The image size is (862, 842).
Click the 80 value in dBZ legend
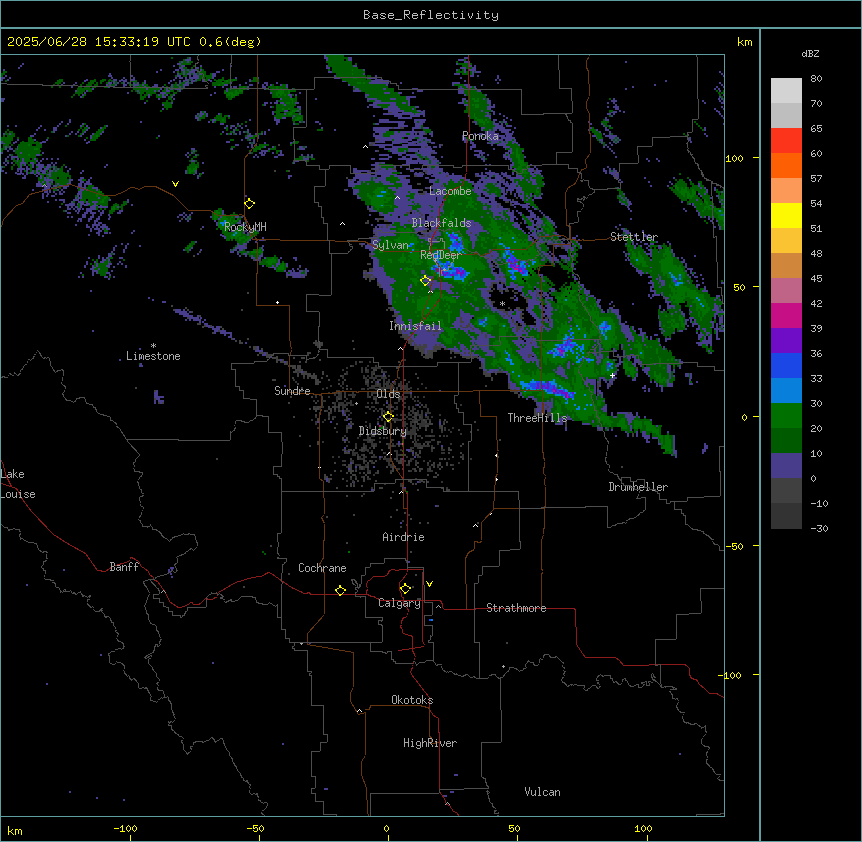click(x=816, y=79)
